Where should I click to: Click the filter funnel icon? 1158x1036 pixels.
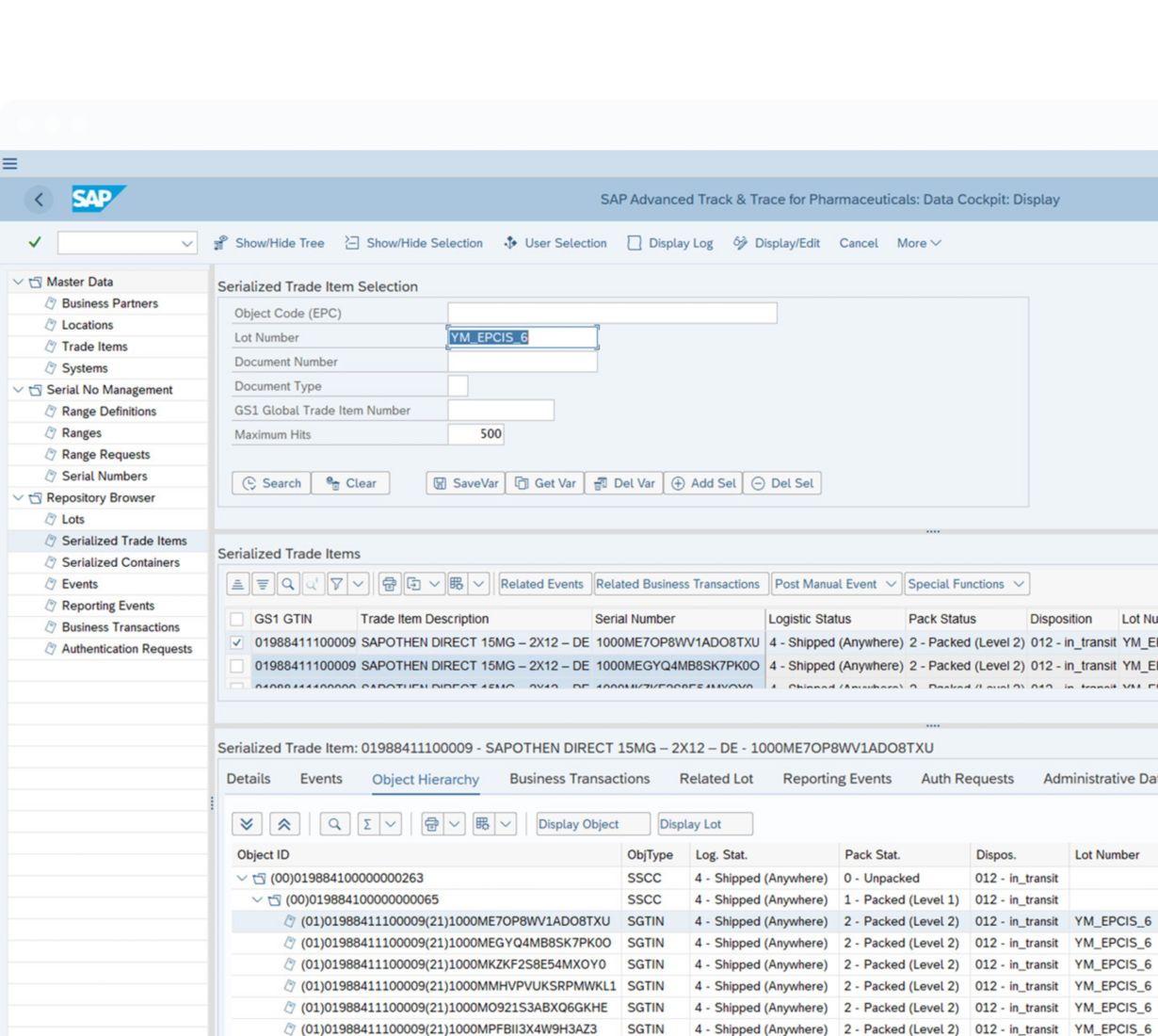[x=336, y=584]
